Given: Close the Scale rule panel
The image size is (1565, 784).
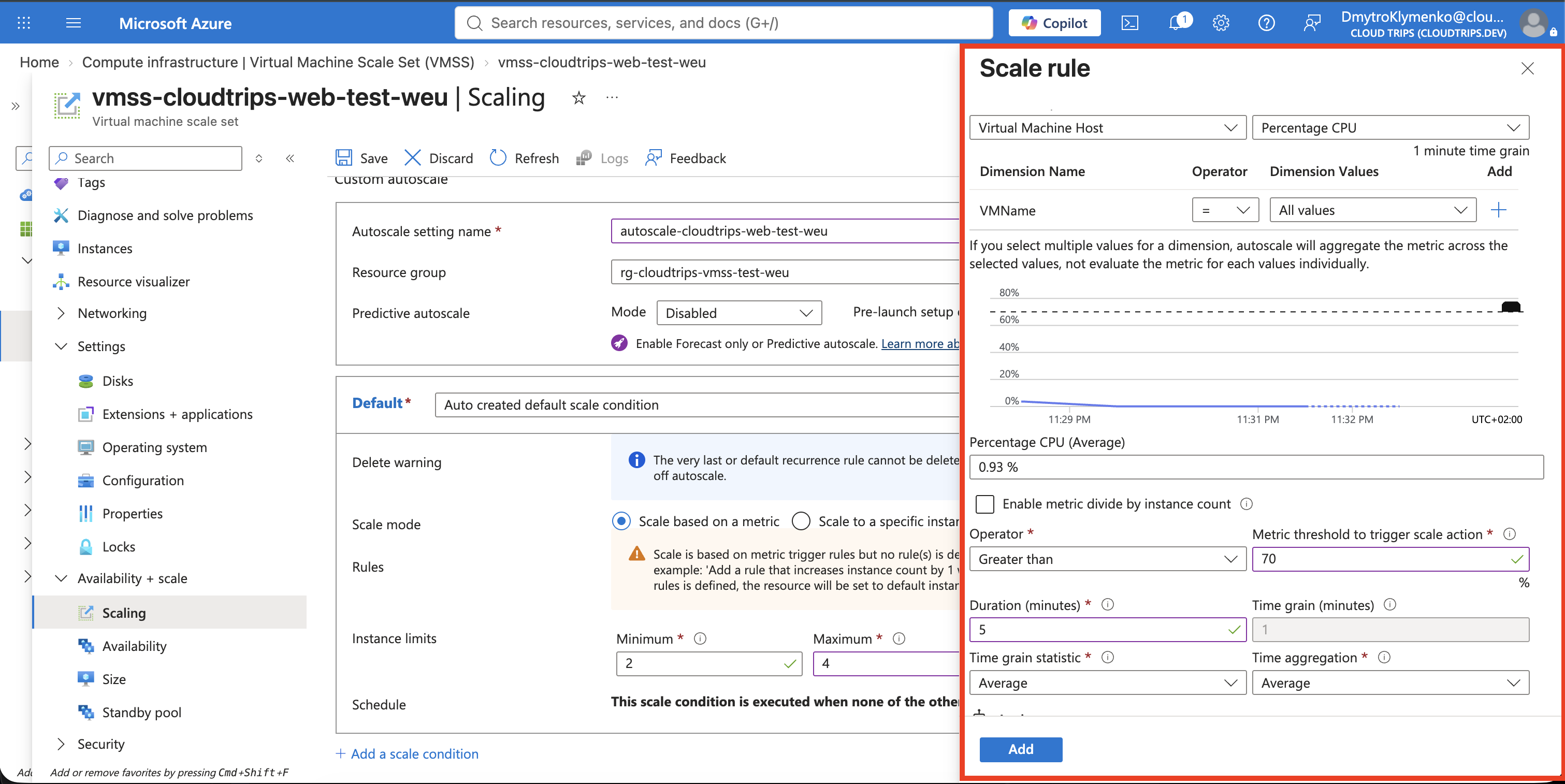Looking at the screenshot, I should click(x=1527, y=68).
